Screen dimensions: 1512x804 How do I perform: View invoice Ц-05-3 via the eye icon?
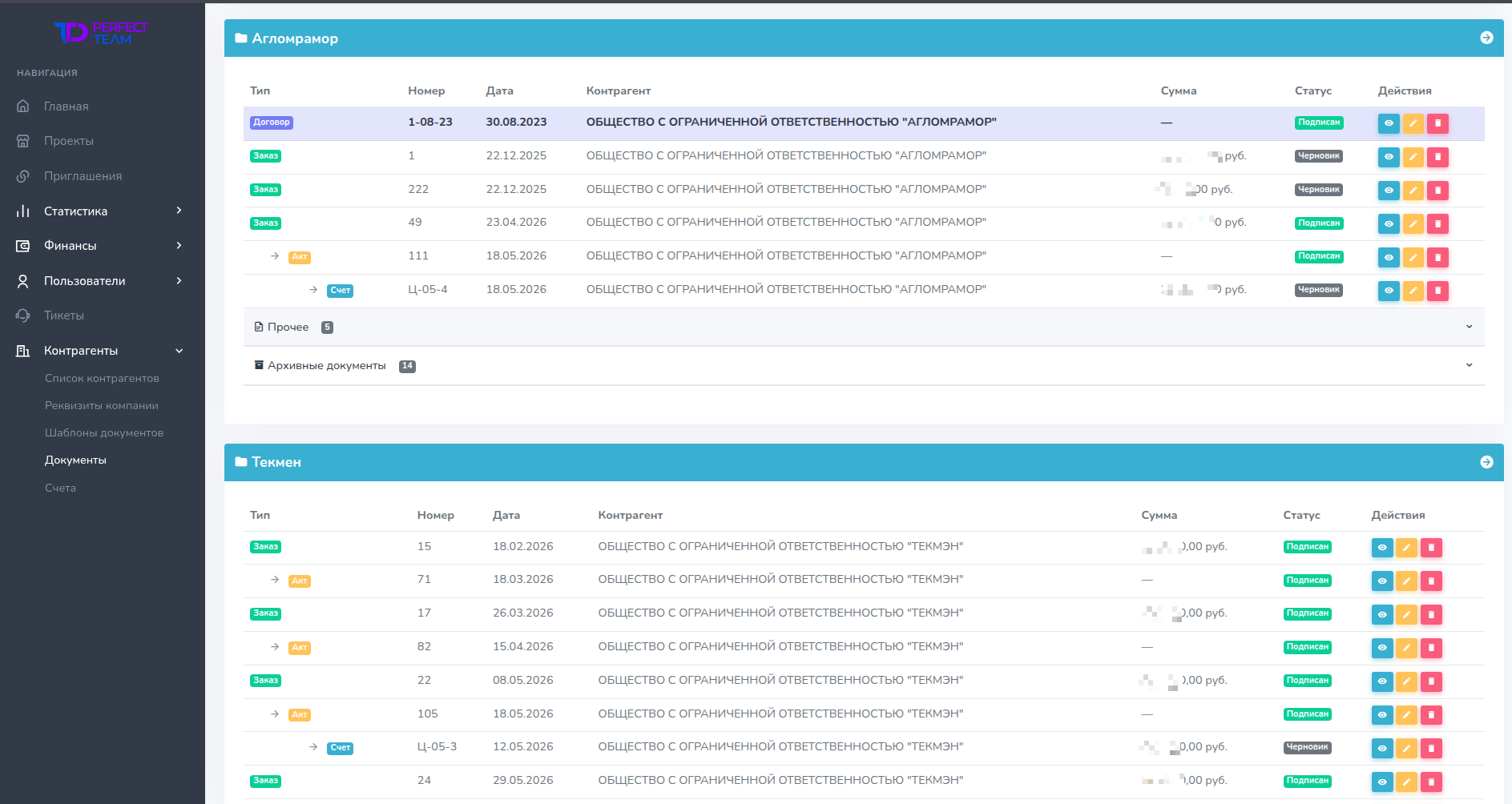tap(1382, 749)
